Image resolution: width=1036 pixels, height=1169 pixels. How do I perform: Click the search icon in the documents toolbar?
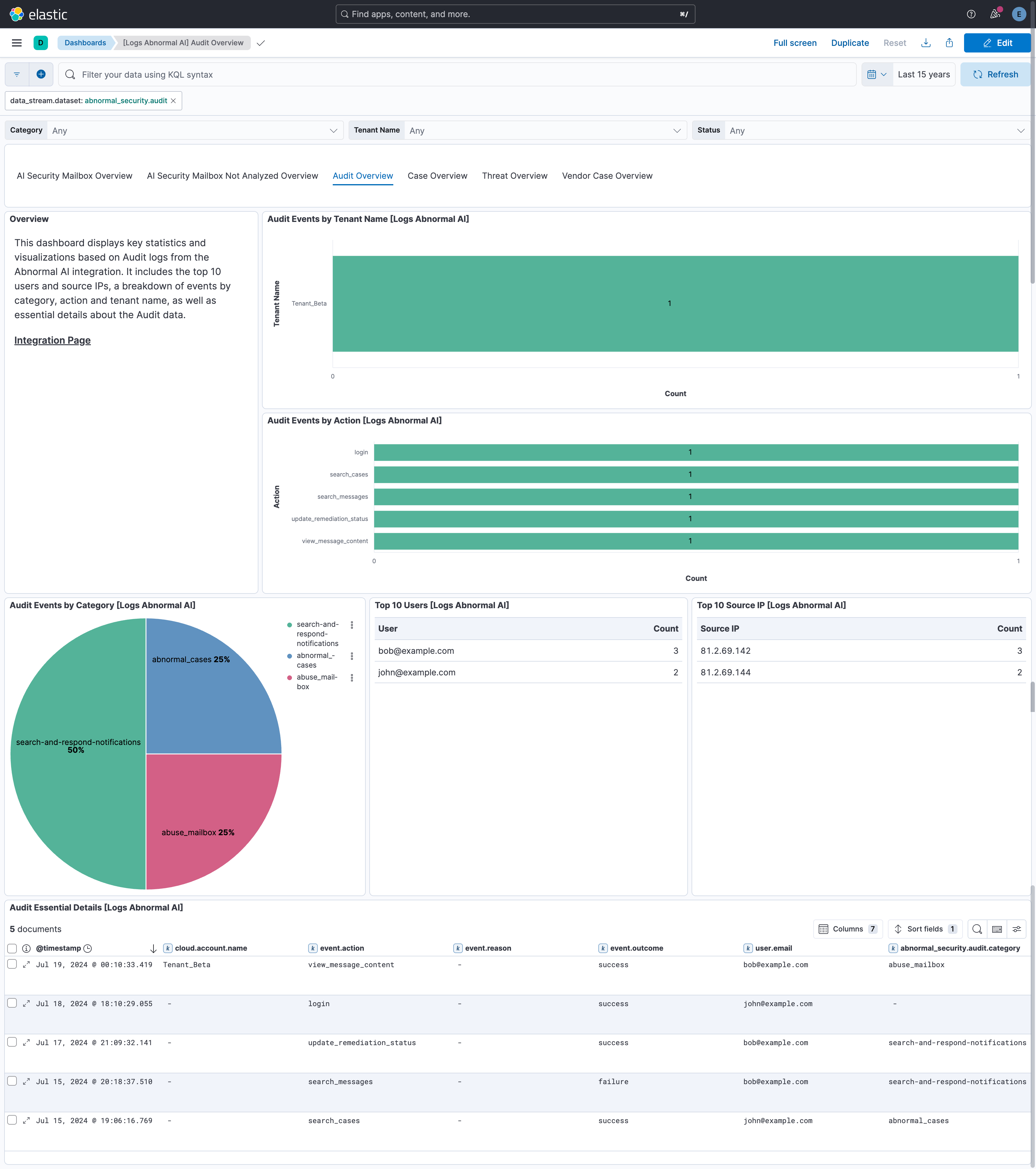(x=977, y=929)
